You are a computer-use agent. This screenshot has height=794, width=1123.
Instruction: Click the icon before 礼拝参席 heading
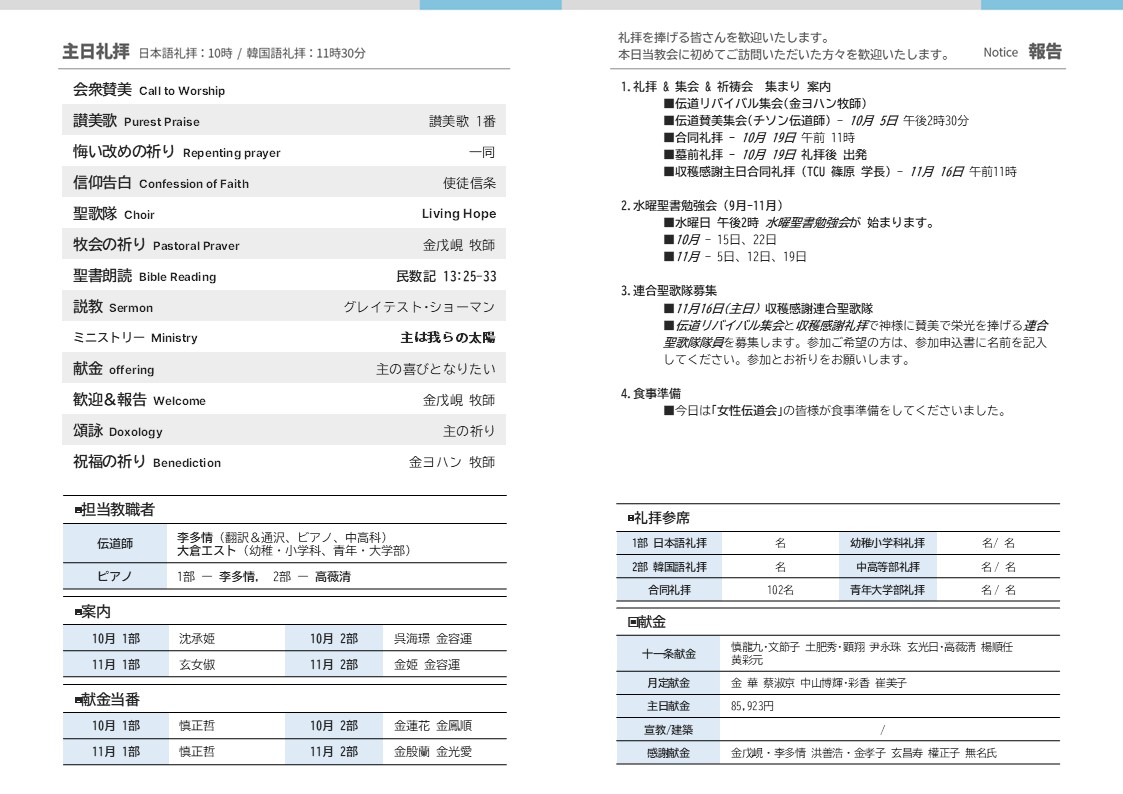(x=631, y=518)
